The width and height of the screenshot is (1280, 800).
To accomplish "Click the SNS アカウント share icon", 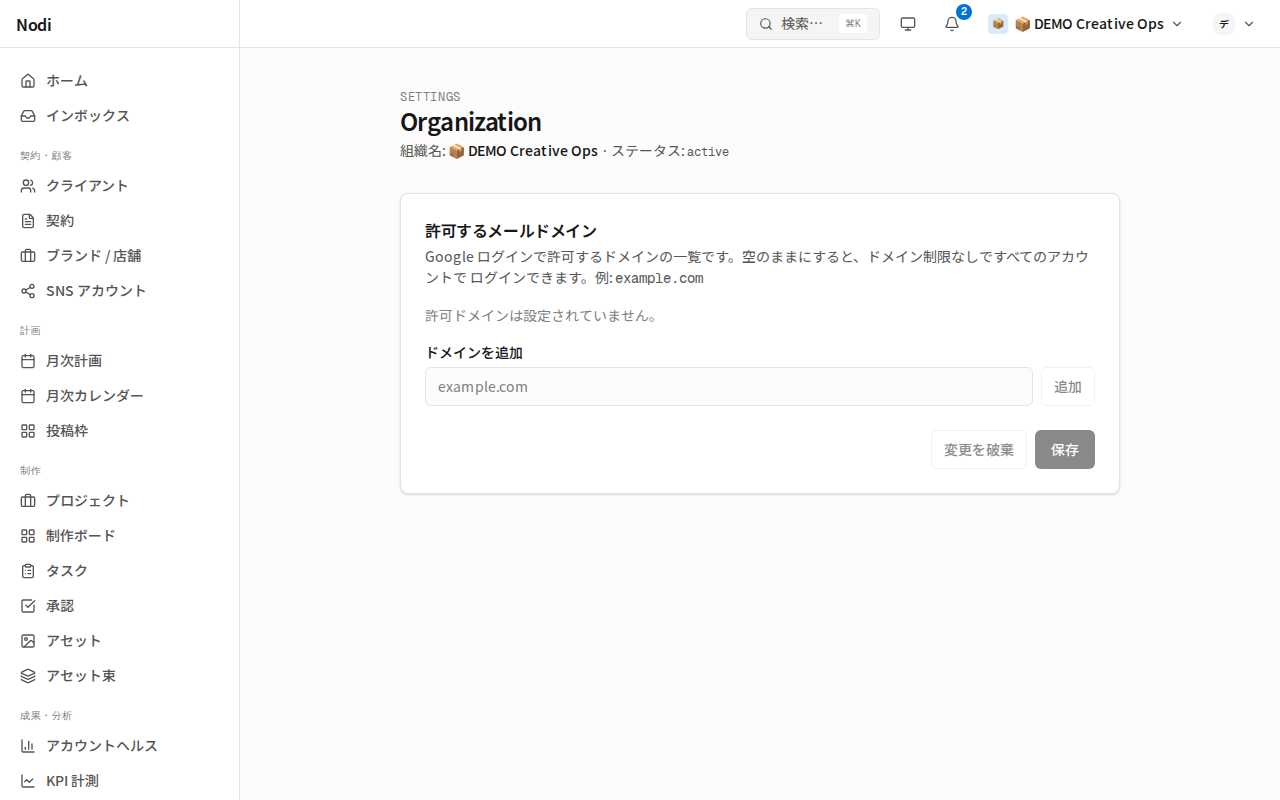I will tap(28, 291).
